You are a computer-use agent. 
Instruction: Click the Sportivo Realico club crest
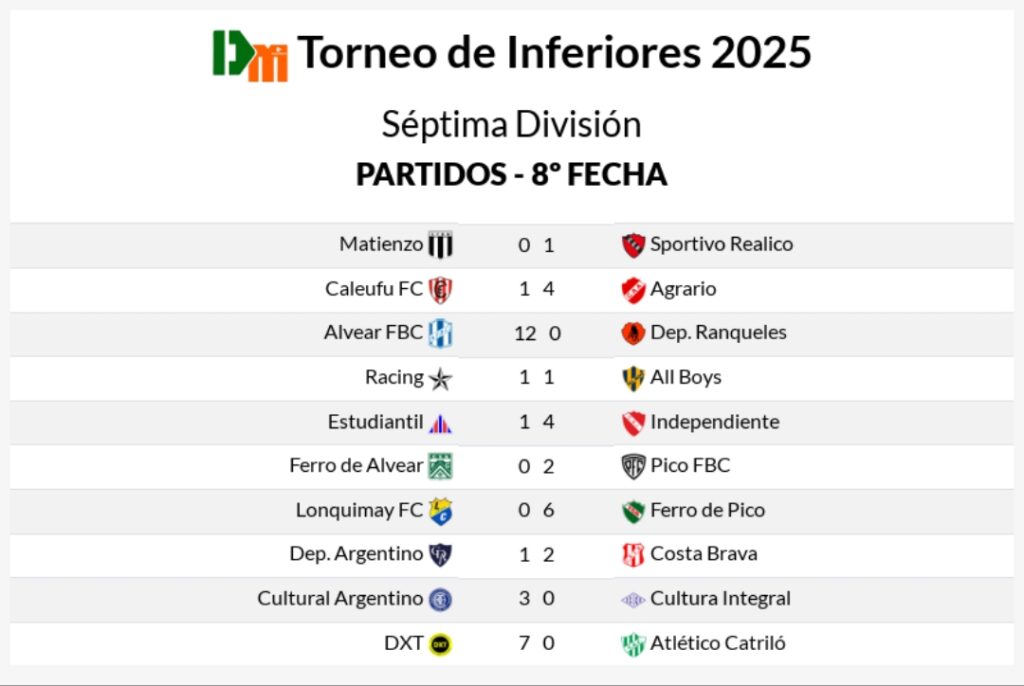[633, 245]
